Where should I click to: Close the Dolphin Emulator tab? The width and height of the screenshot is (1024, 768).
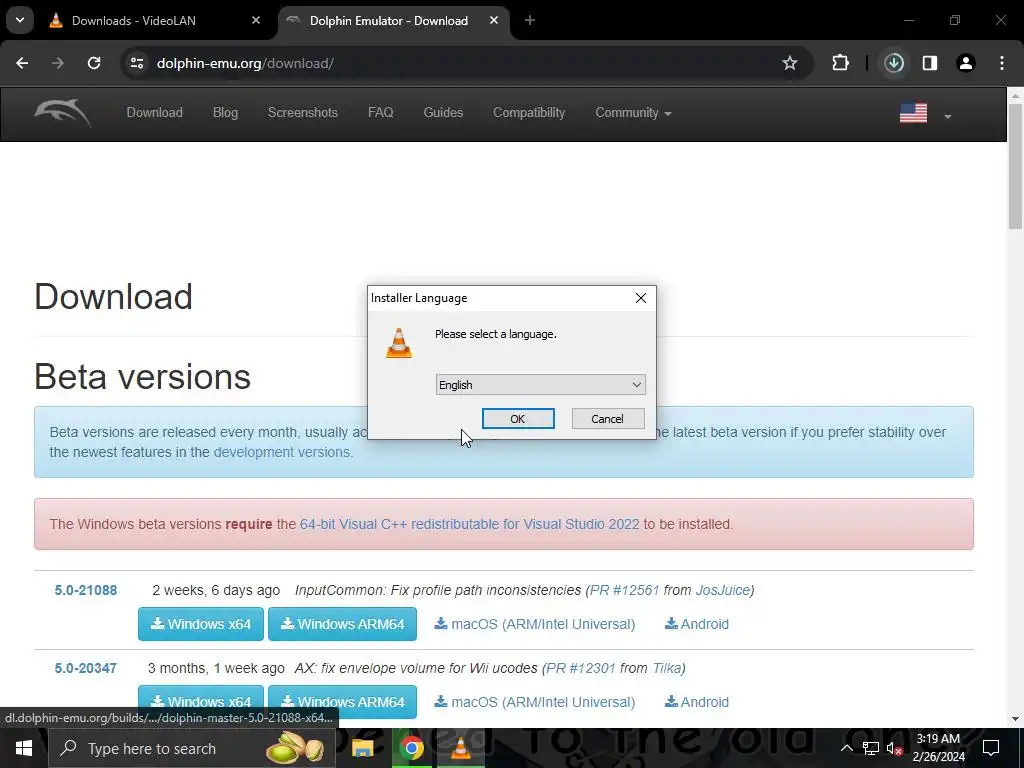[x=494, y=21]
